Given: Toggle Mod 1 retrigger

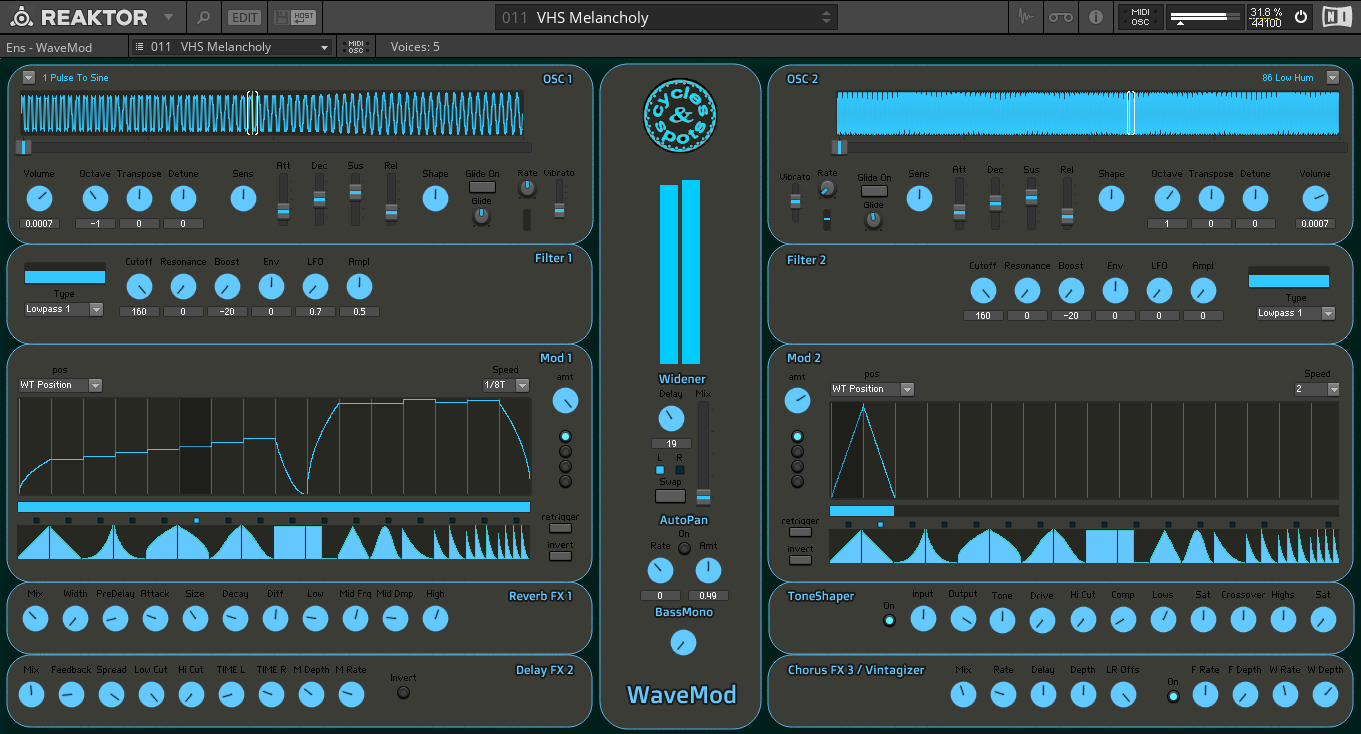Looking at the screenshot, I should 560,528.
